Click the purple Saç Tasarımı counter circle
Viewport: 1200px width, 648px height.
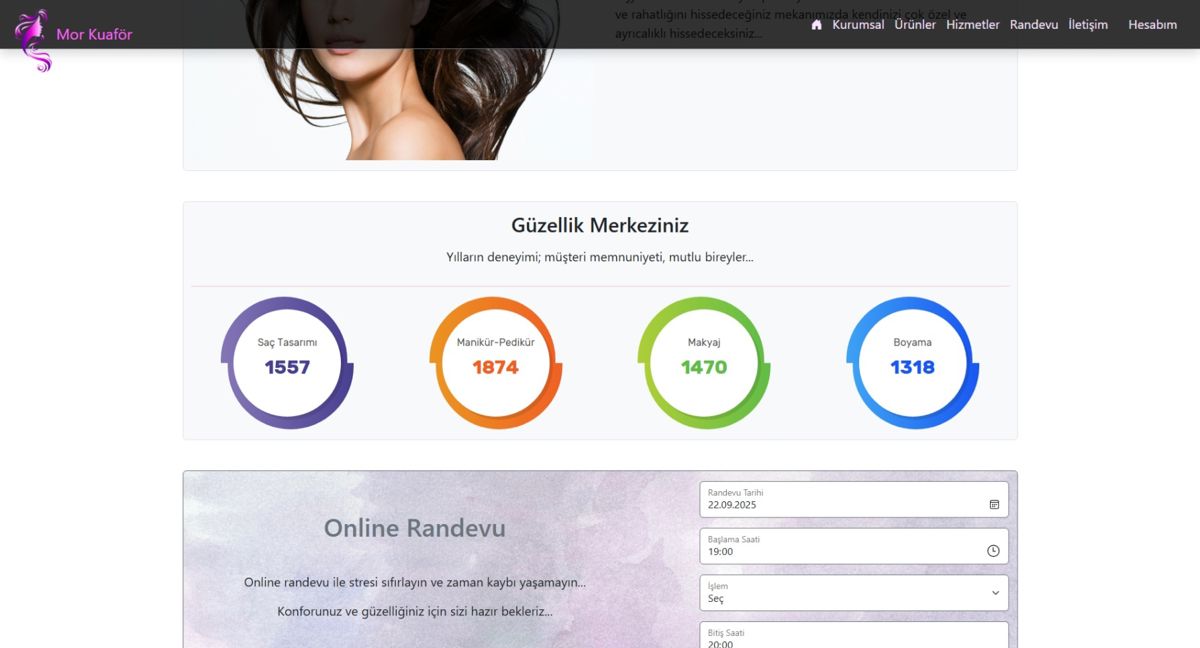point(287,363)
